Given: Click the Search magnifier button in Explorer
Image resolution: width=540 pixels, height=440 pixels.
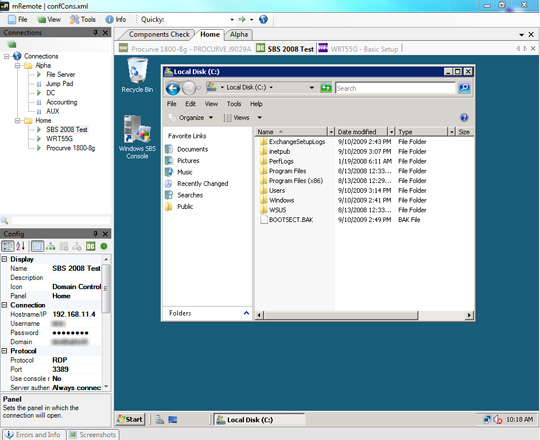Looking at the screenshot, I should 464,88.
